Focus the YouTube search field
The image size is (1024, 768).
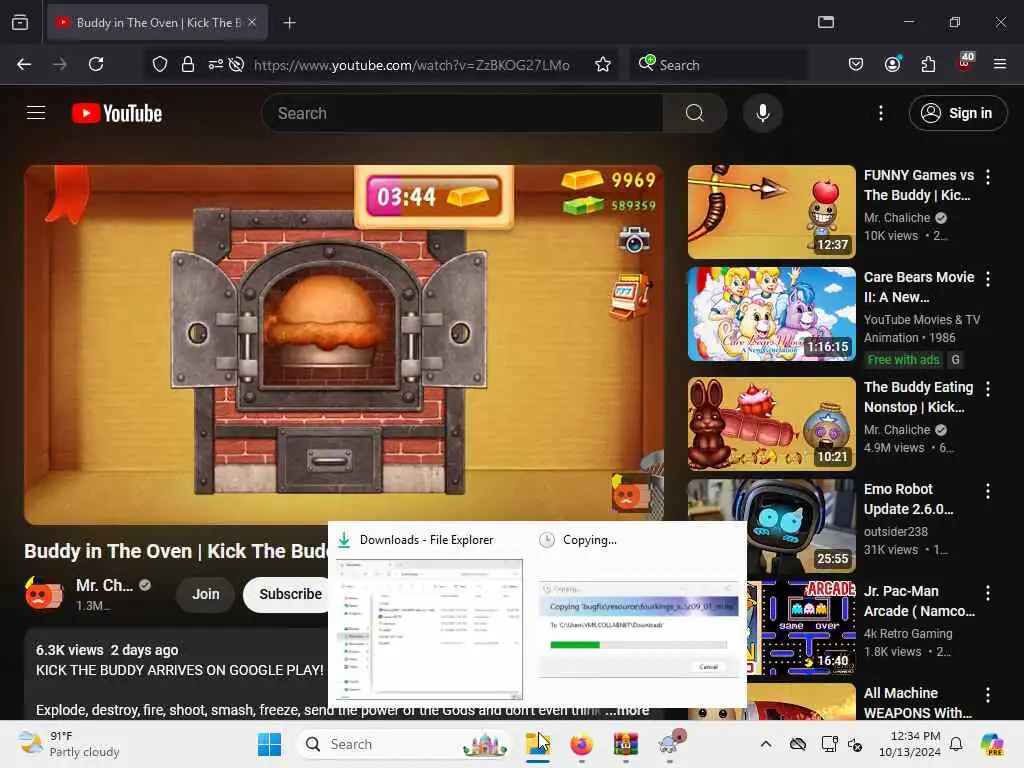(462, 113)
